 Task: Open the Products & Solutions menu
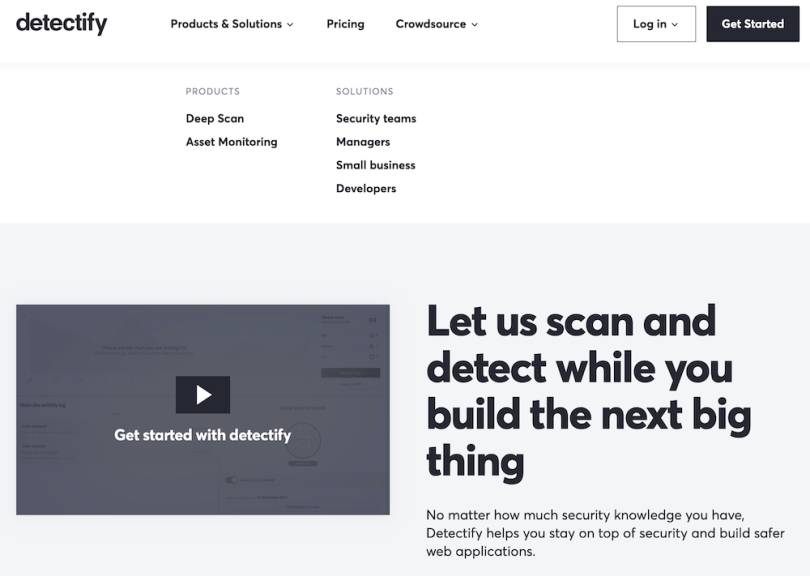tap(226, 24)
